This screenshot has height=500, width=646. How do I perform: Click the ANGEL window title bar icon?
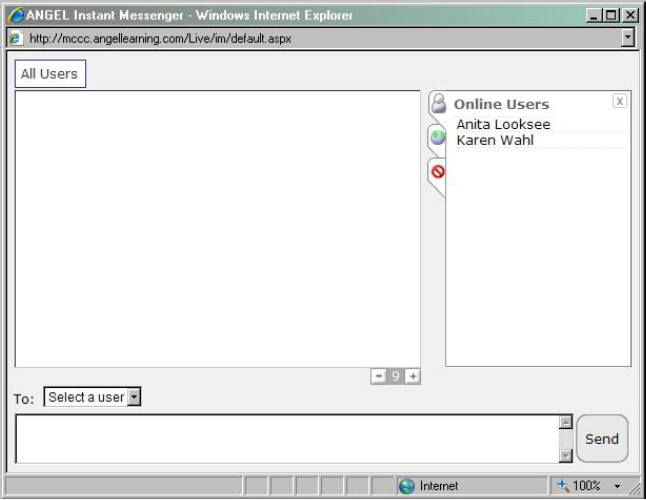(16, 15)
